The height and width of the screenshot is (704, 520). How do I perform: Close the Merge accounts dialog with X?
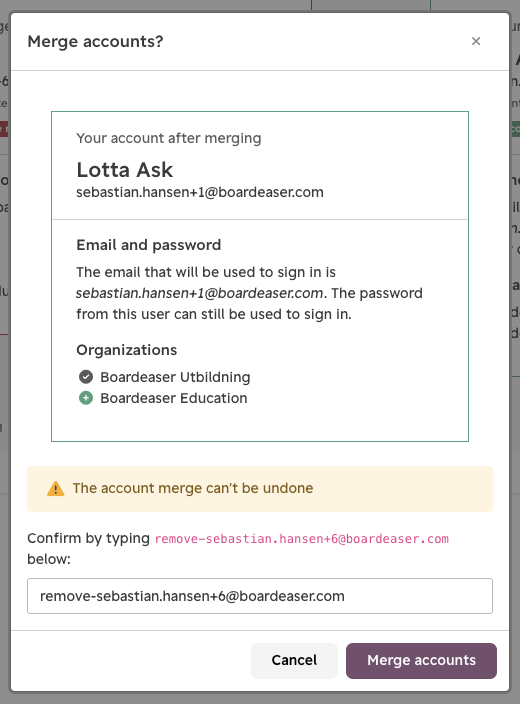[x=476, y=41]
